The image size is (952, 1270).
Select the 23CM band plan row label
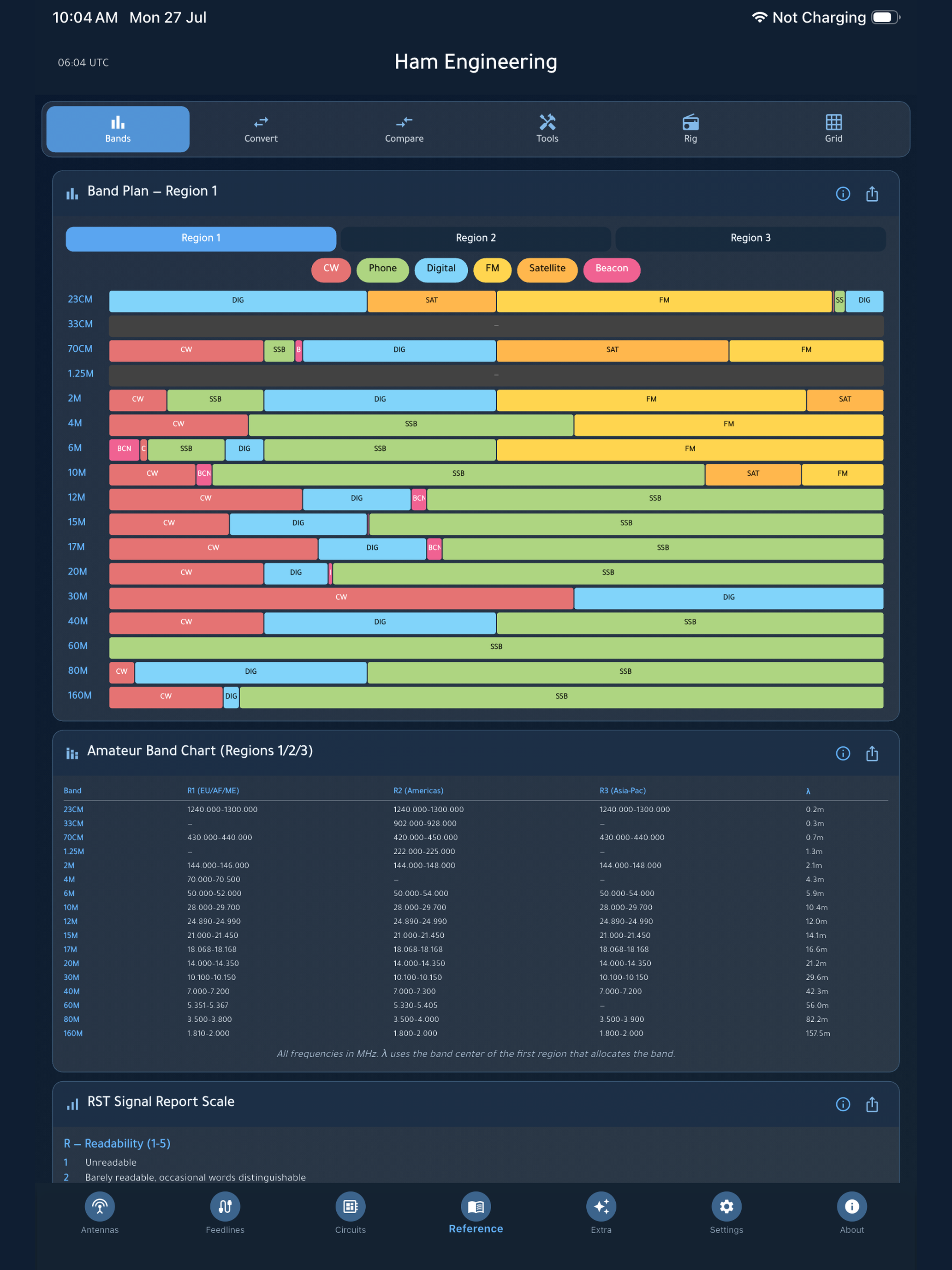click(80, 300)
